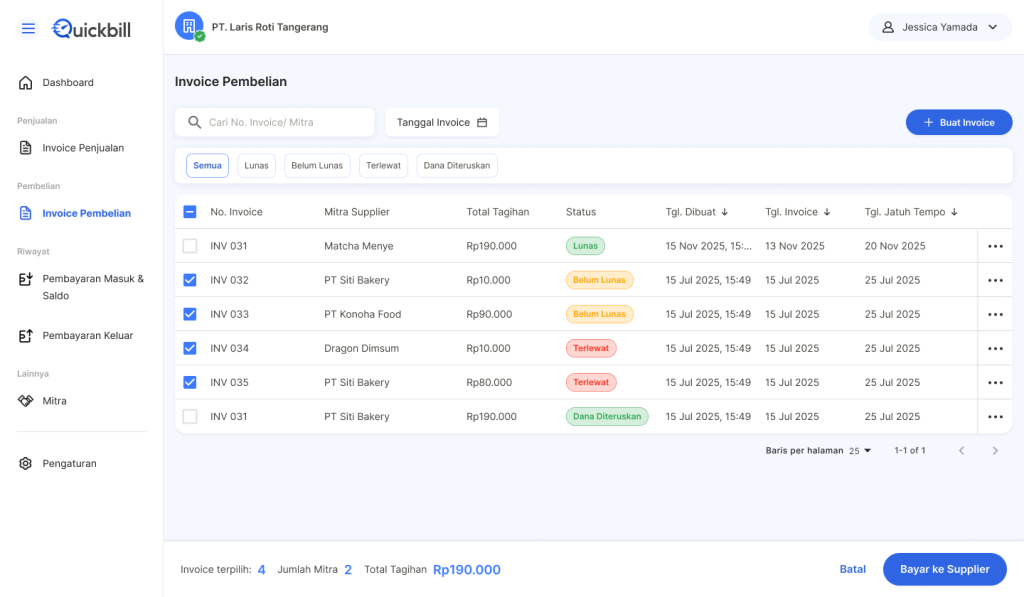The width and height of the screenshot is (1024, 597).
Task: Open Pengaturan via the gear icon
Action: click(x=26, y=464)
